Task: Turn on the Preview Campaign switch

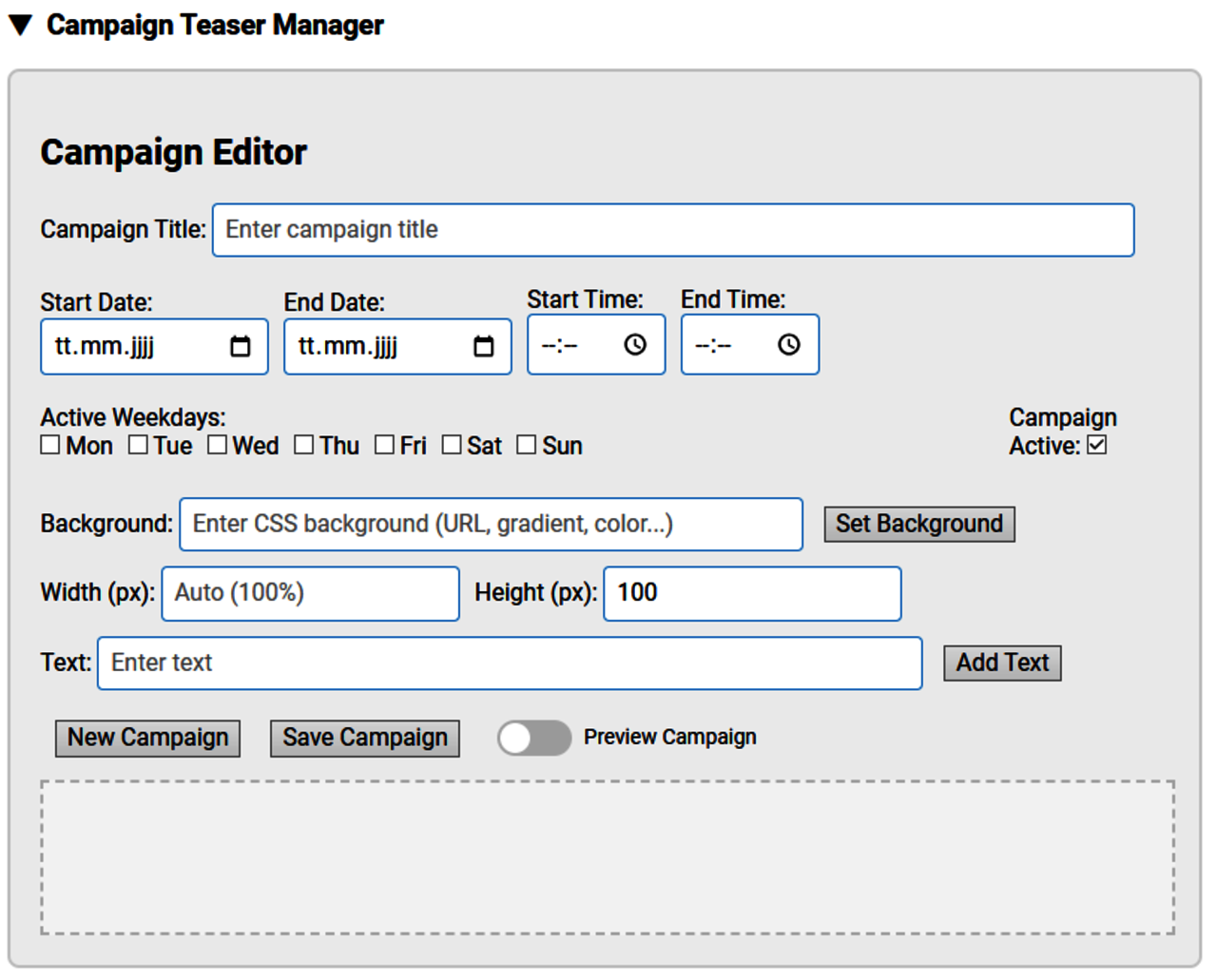Action: pyautogui.click(x=534, y=738)
